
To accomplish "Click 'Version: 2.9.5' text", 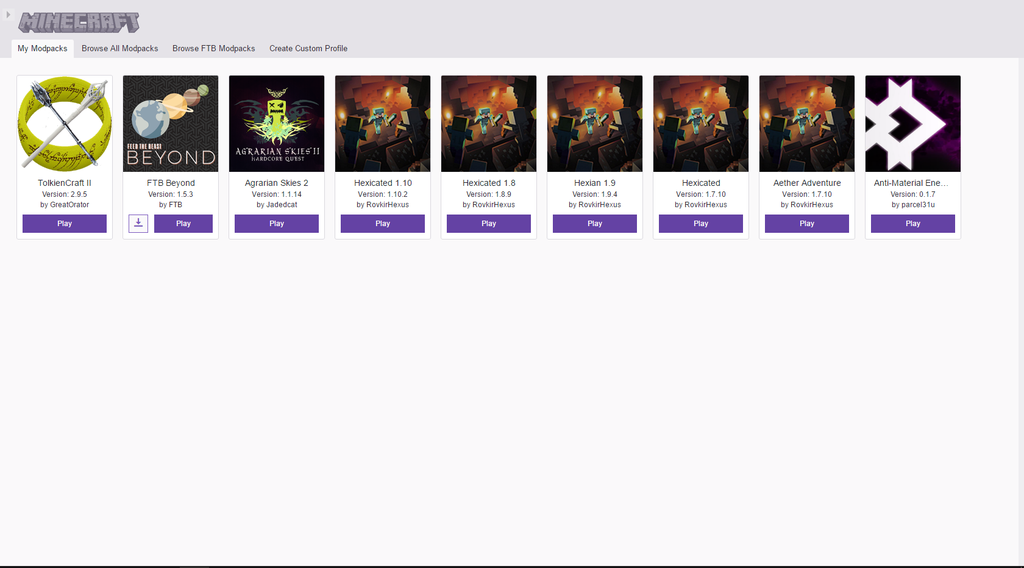I will [x=65, y=195].
